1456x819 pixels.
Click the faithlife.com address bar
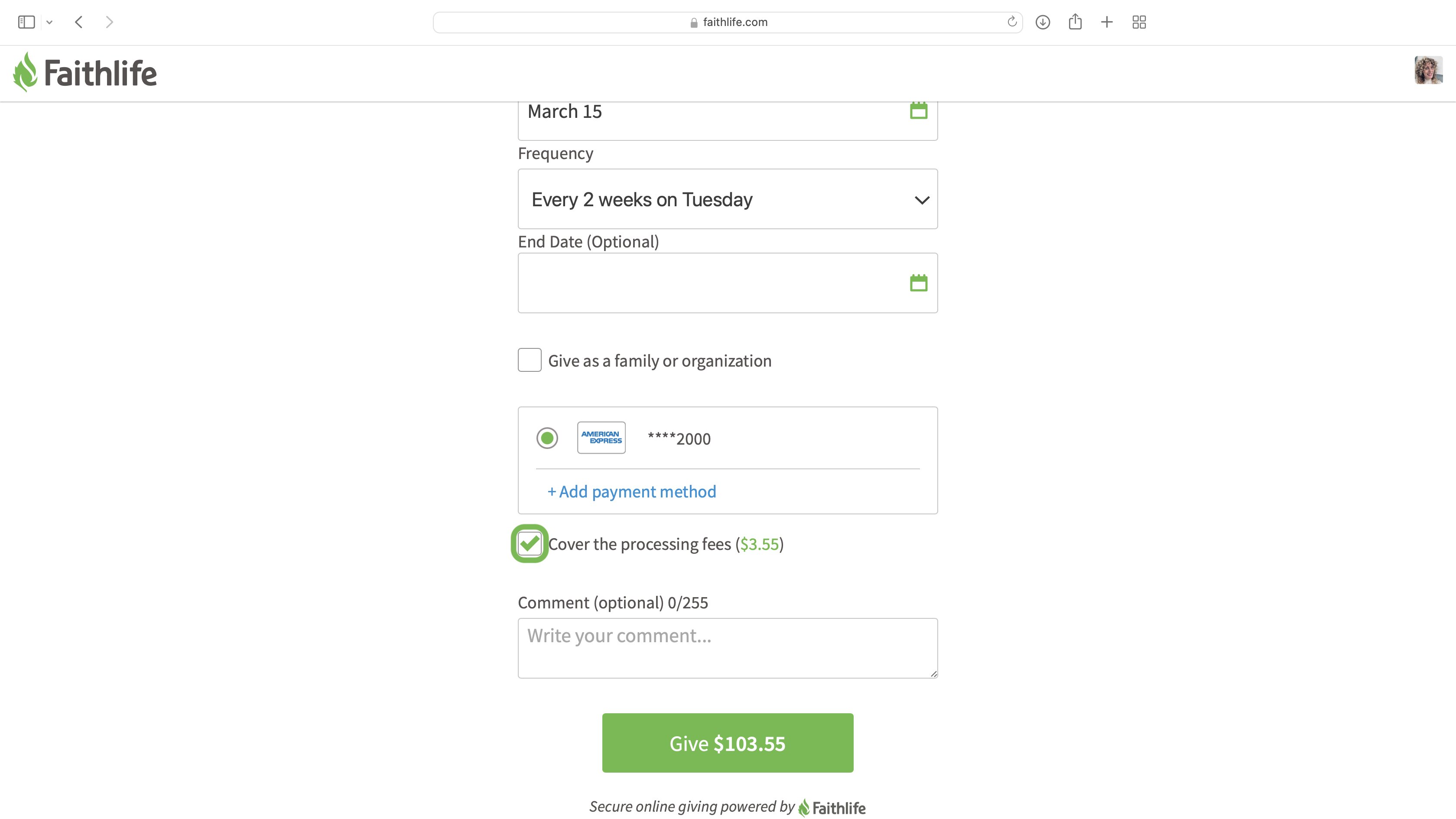coord(728,22)
